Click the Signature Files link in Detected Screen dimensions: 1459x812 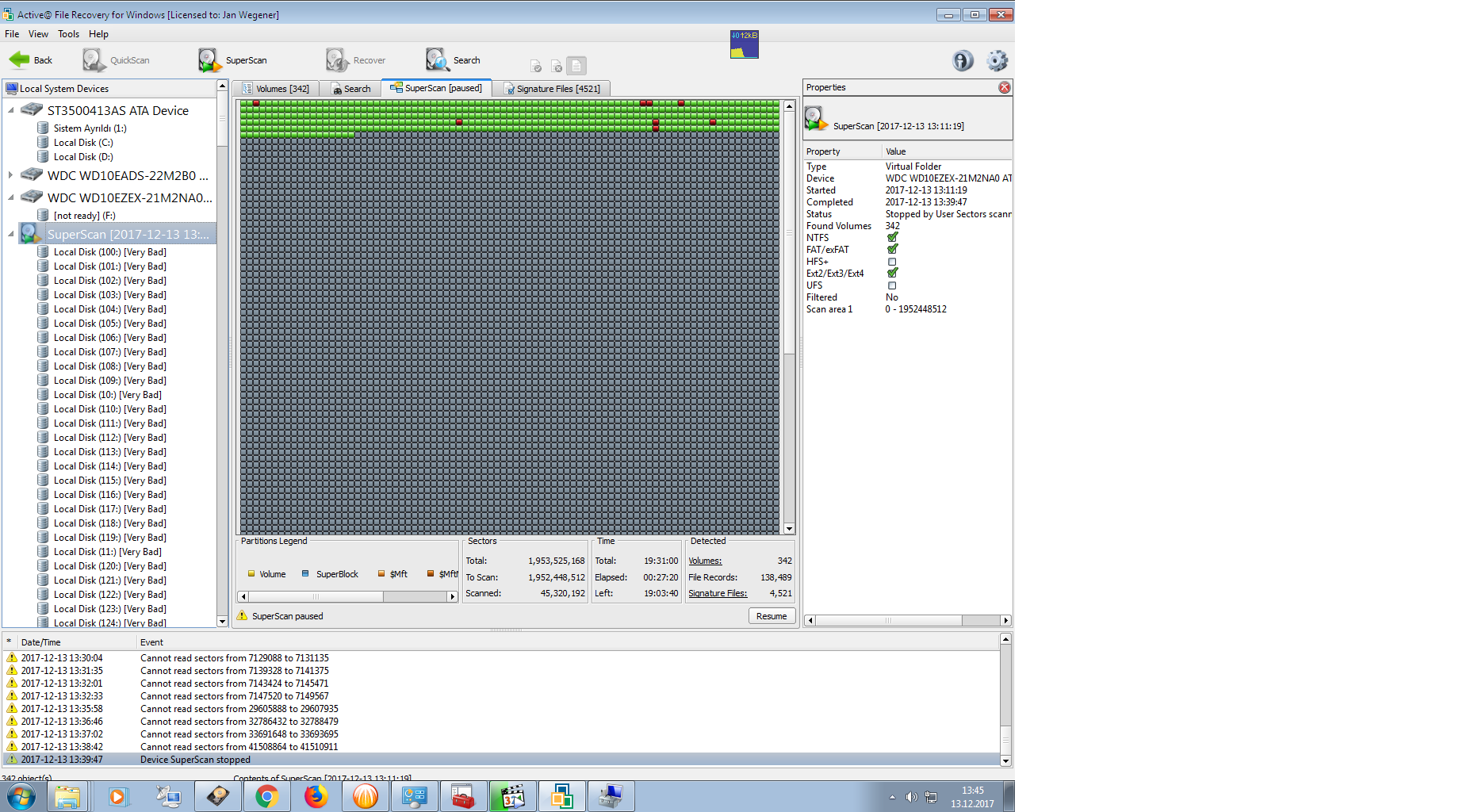click(x=717, y=593)
